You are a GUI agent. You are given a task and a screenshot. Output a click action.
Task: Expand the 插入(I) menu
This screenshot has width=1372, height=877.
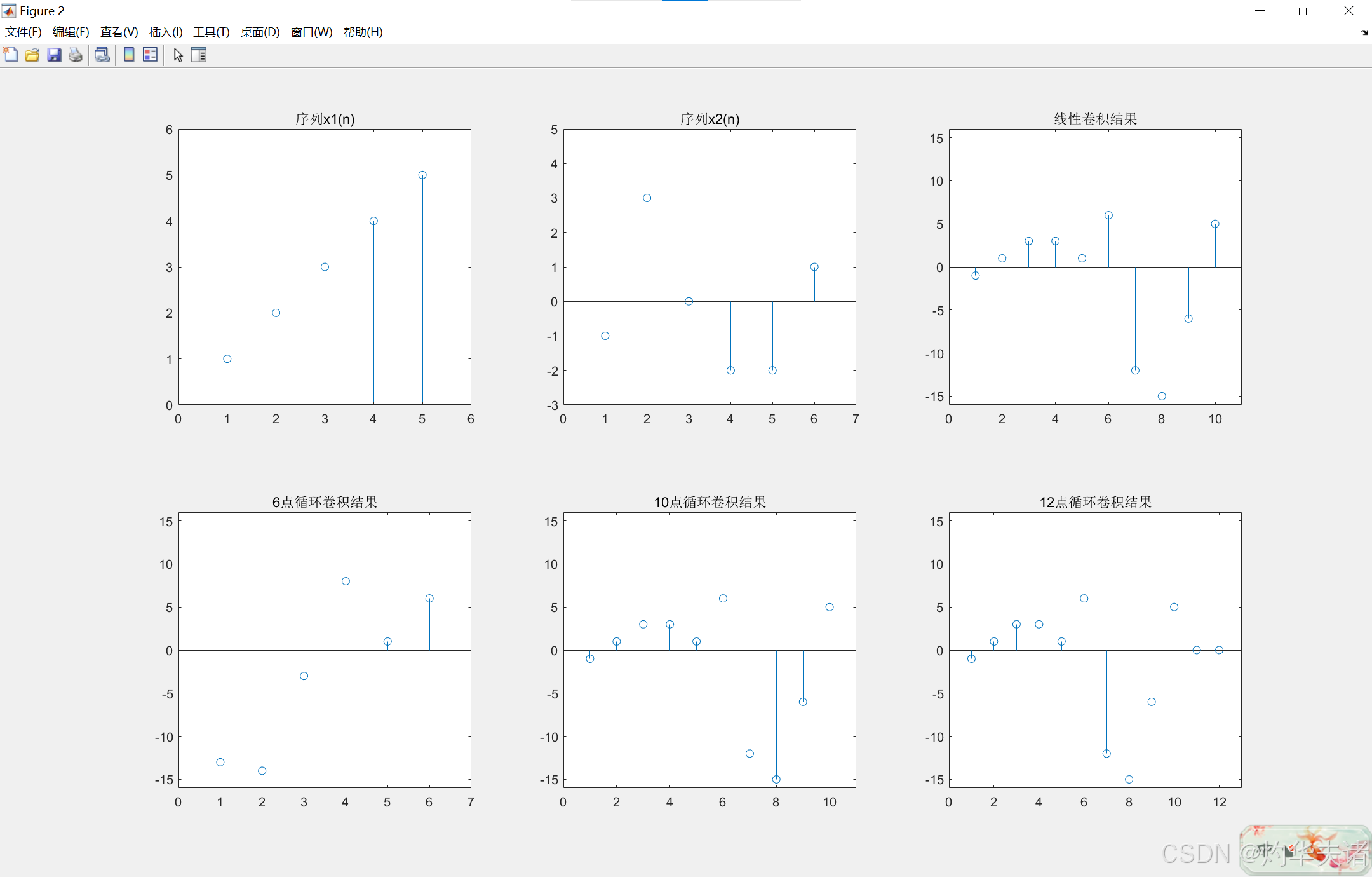tap(166, 32)
